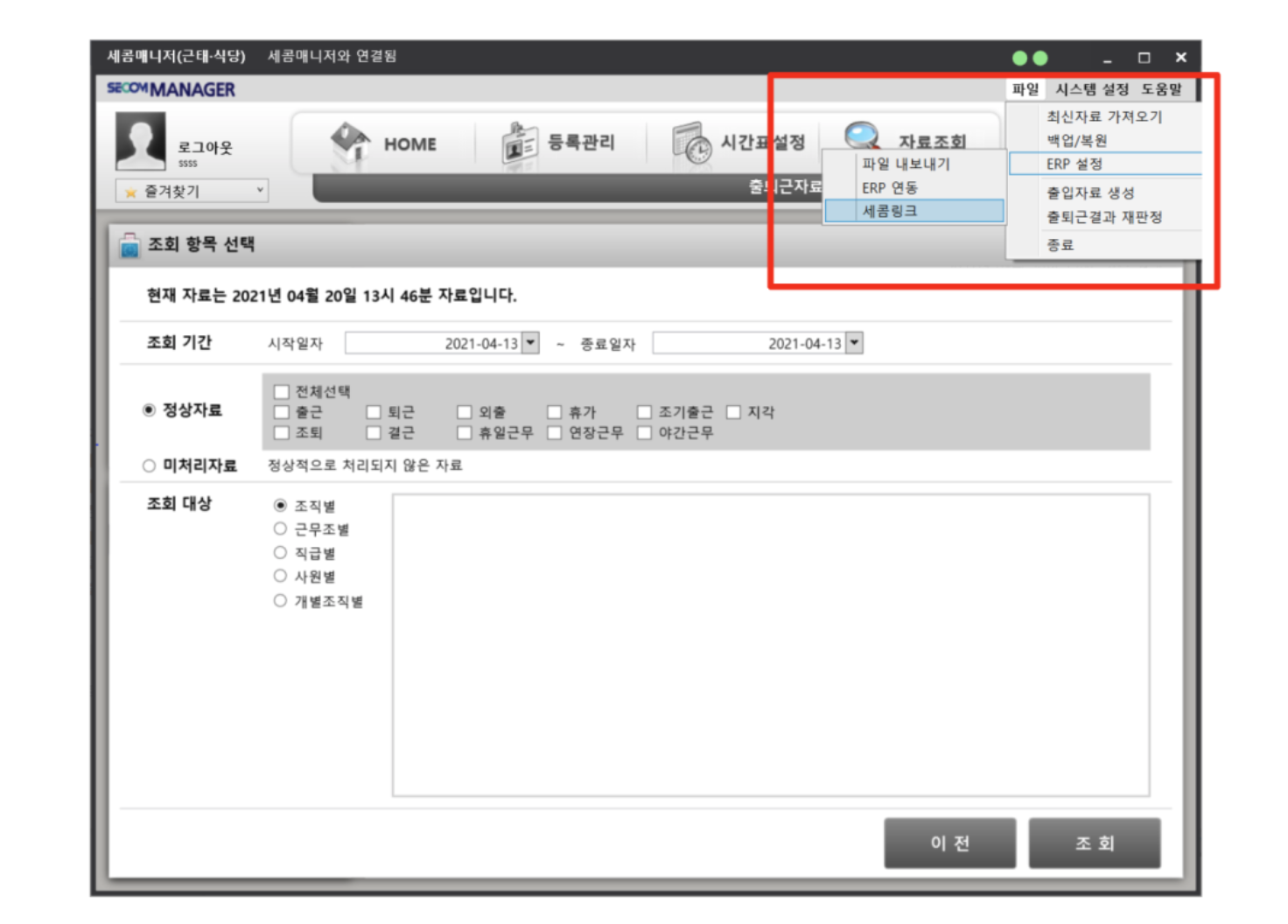Choose 세콤링크 in the submenu
This screenshot has width=1288, height=924.
(890, 211)
